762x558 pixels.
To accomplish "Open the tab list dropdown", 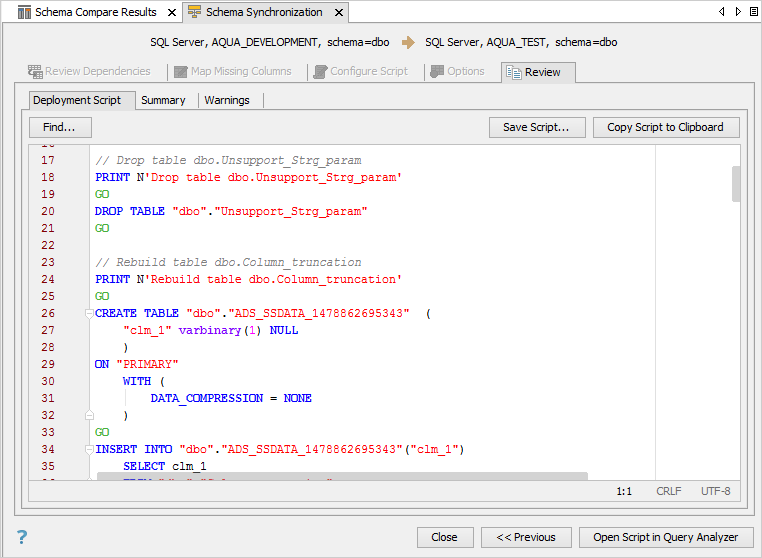I will coord(739,12).
